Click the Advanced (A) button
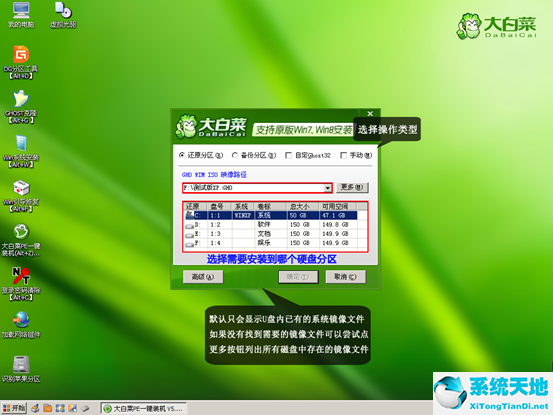This screenshot has width=553, height=415. tap(203, 277)
